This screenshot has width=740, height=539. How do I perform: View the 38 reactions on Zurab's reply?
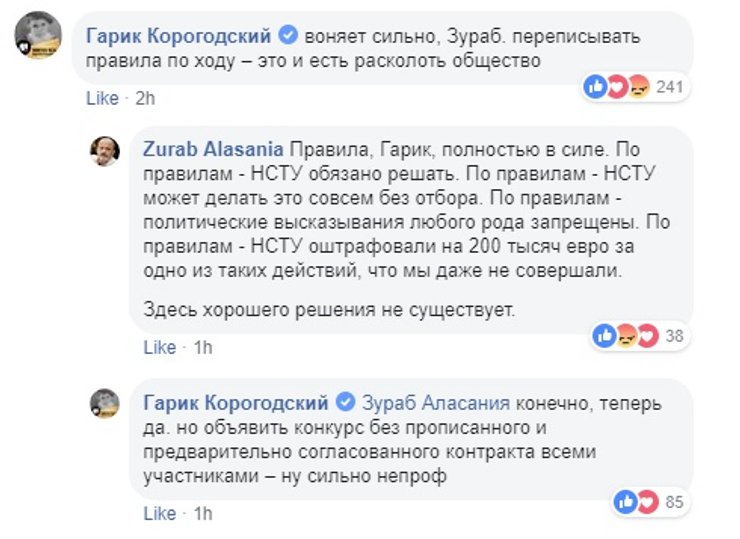[674, 335]
